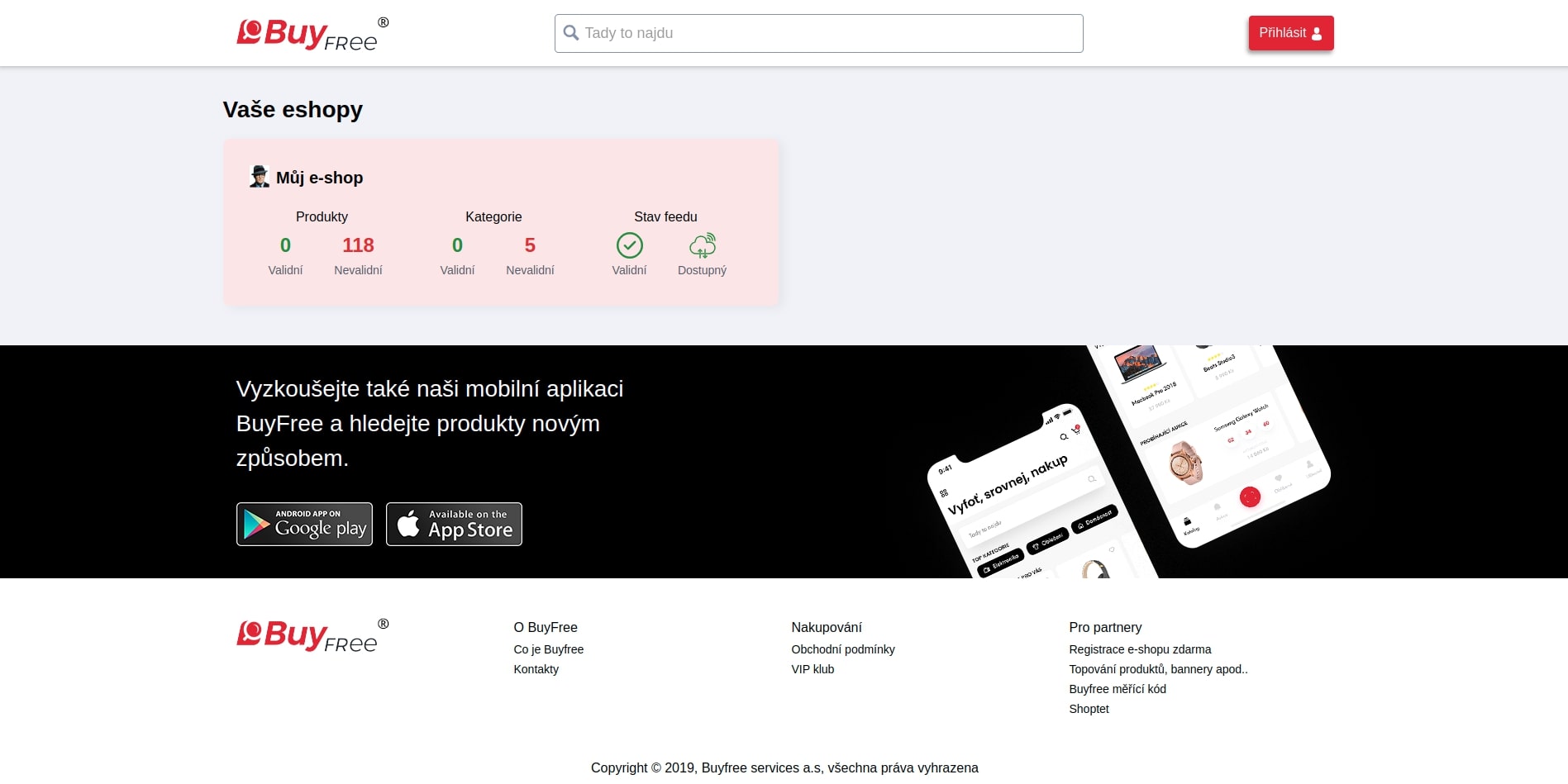Click the Dostupný feed status label
This screenshot has width=1568, height=784.
(702, 270)
